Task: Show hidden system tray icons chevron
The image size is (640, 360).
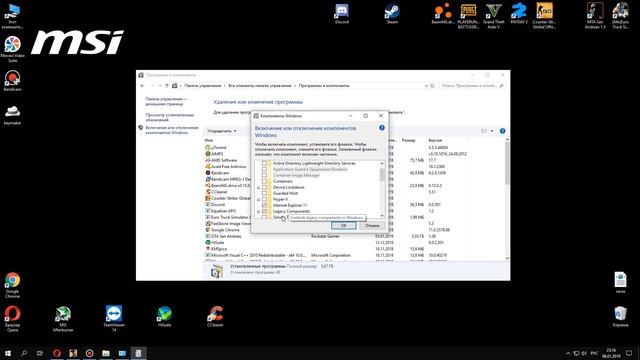Action: pyautogui.click(x=568, y=353)
